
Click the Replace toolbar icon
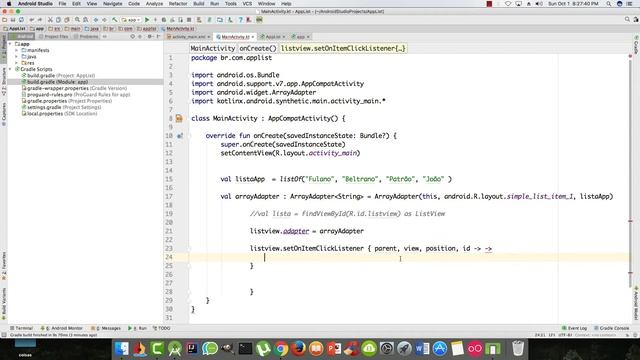pyautogui.click(x=85, y=20)
